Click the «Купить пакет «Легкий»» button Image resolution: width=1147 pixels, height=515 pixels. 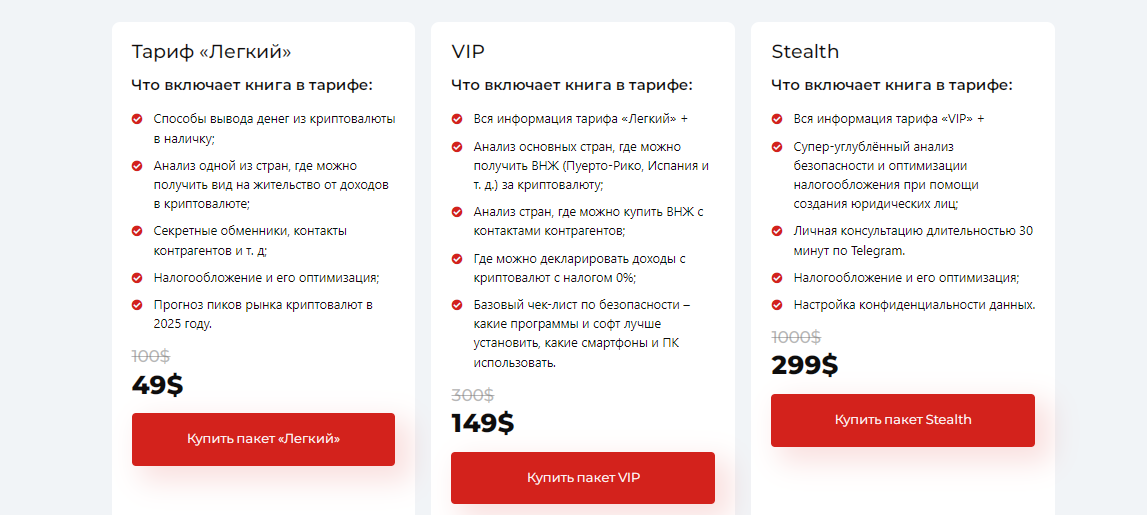pyautogui.click(x=263, y=439)
